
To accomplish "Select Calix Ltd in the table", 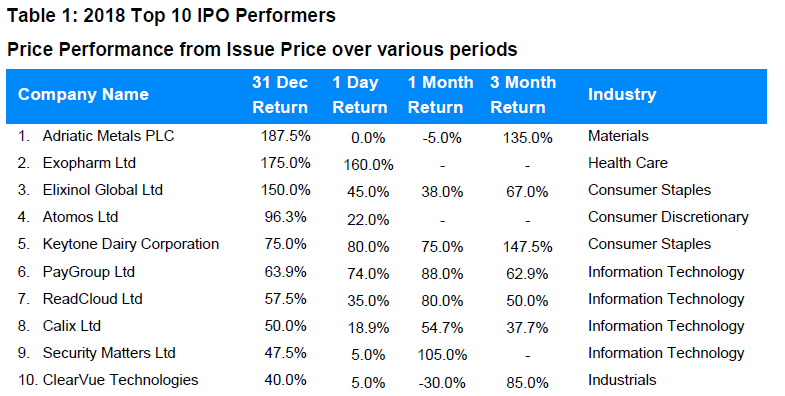I will click(x=72, y=326).
